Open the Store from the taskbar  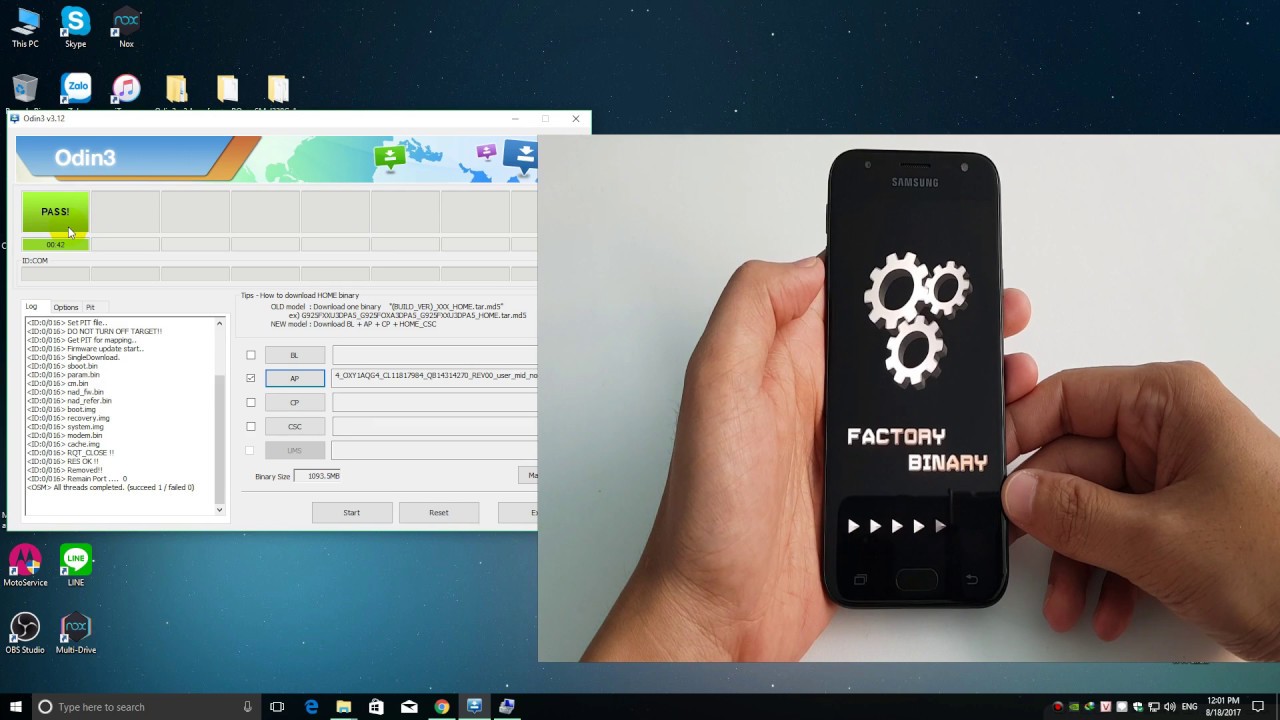click(x=376, y=707)
